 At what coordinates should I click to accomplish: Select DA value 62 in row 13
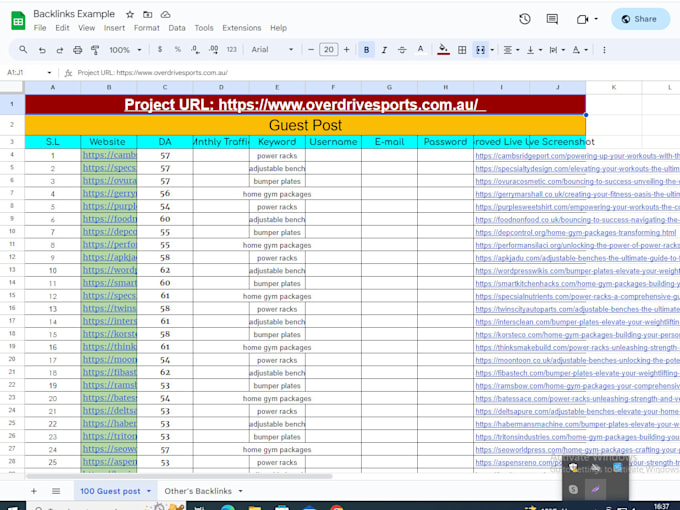coord(165,270)
